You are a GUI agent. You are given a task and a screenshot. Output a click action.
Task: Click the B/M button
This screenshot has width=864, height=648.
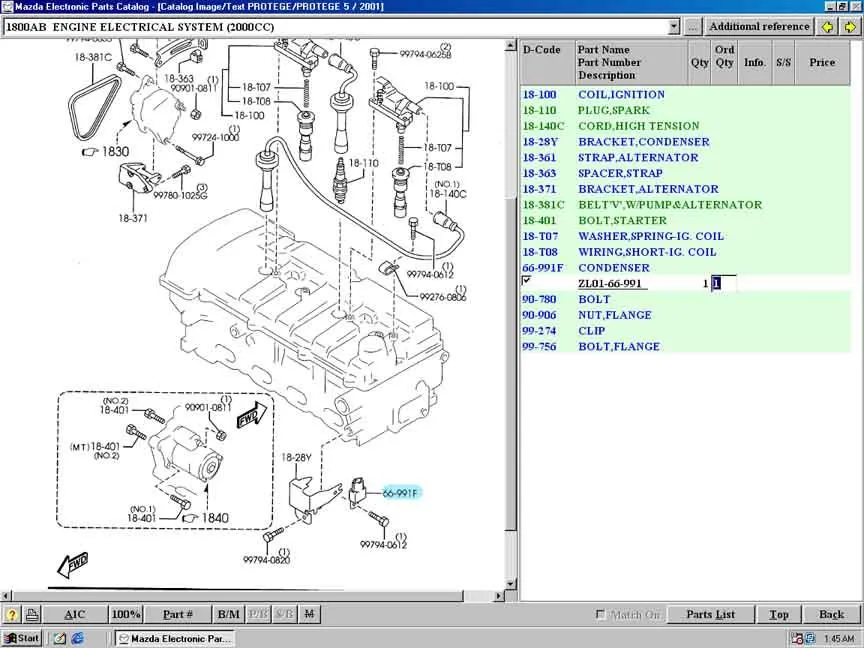pyautogui.click(x=229, y=614)
